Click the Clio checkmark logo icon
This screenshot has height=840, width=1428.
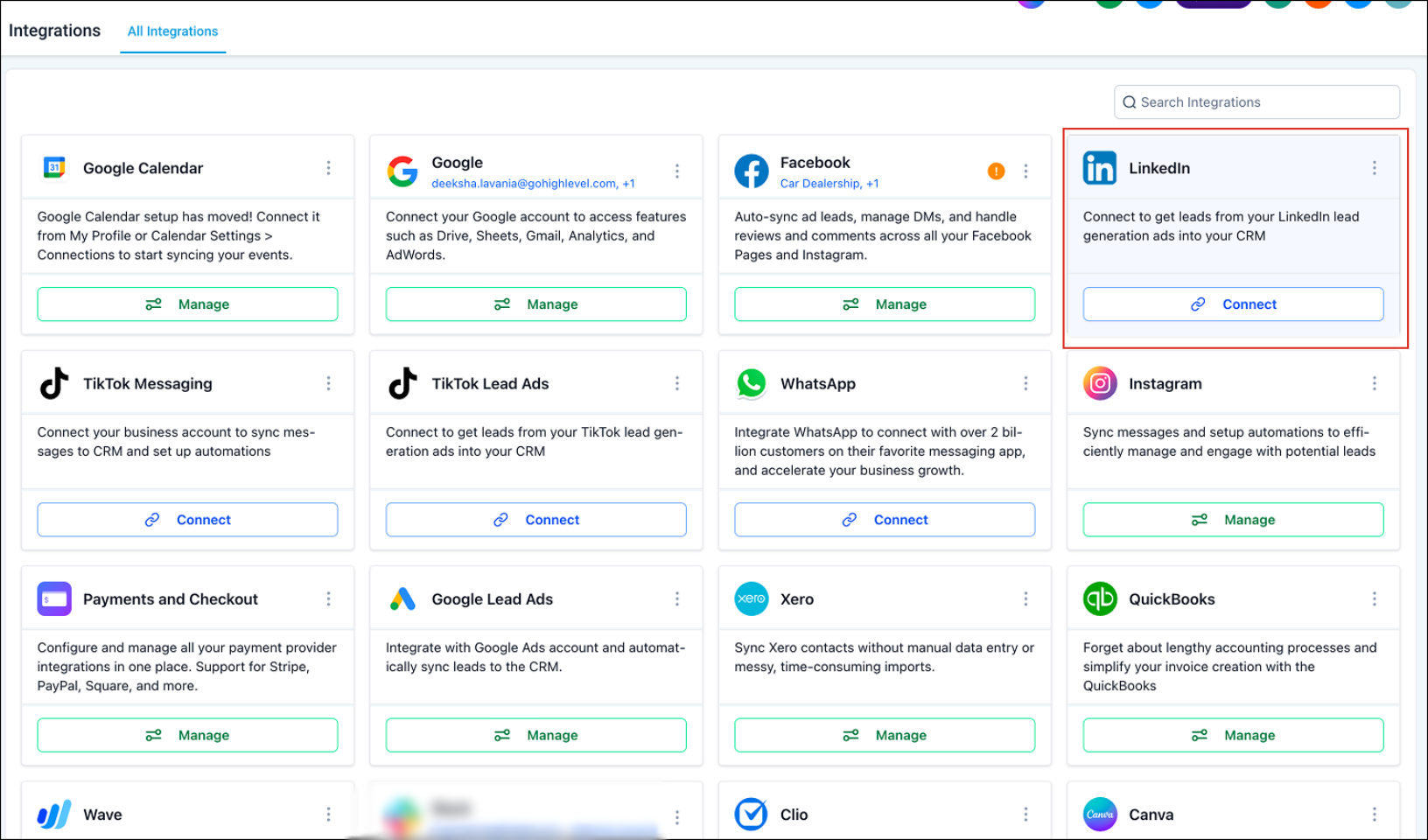[x=752, y=815]
